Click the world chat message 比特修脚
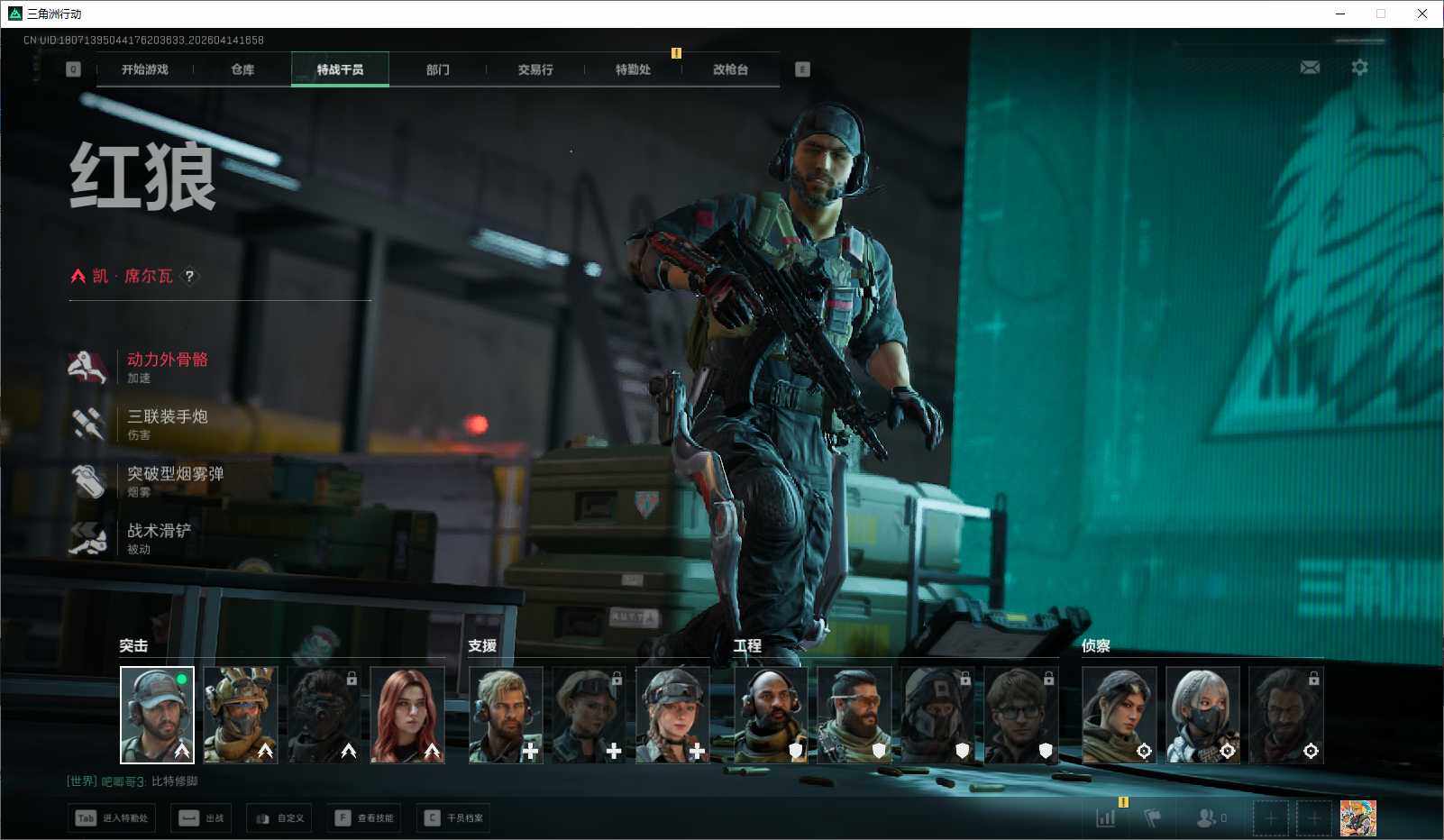This screenshot has height=840, width=1444. (x=174, y=781)
